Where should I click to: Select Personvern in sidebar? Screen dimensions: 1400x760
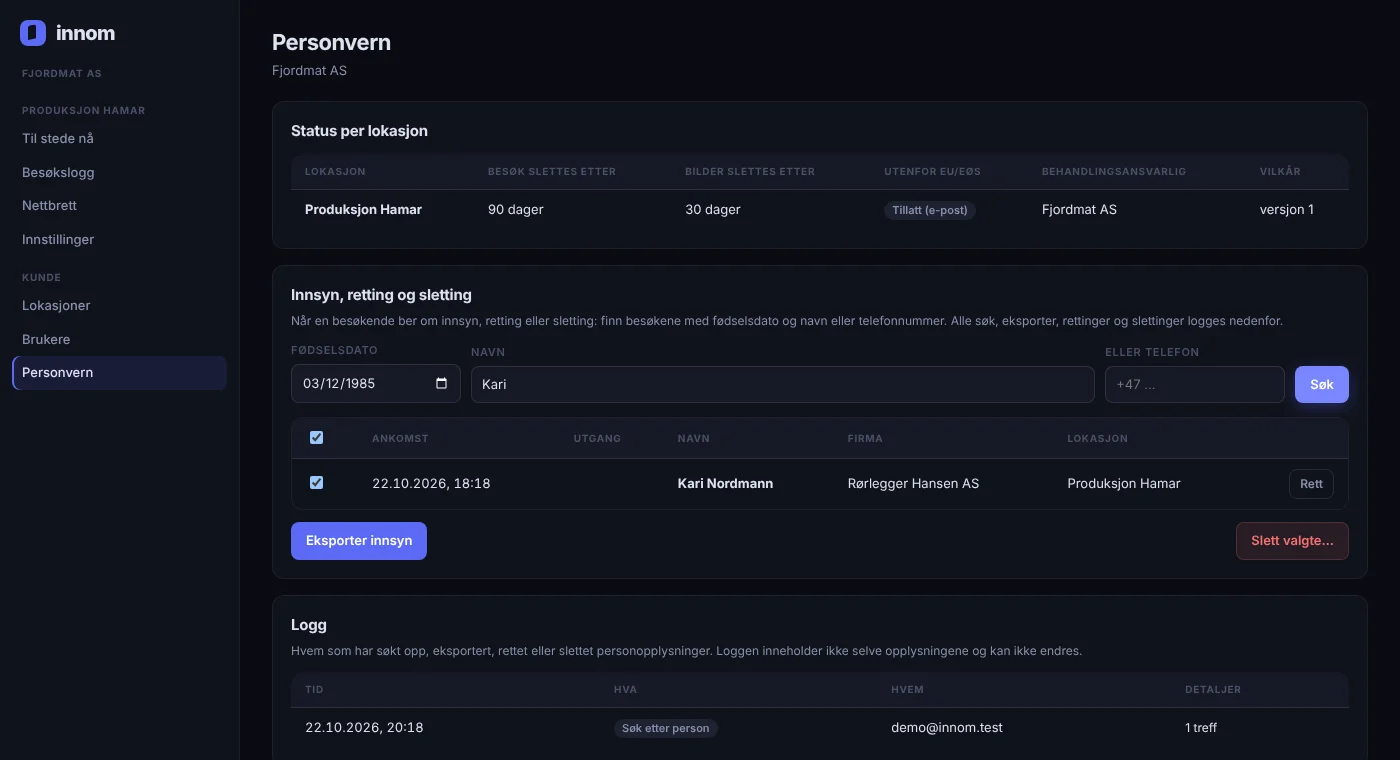click(x=119, y=372)
